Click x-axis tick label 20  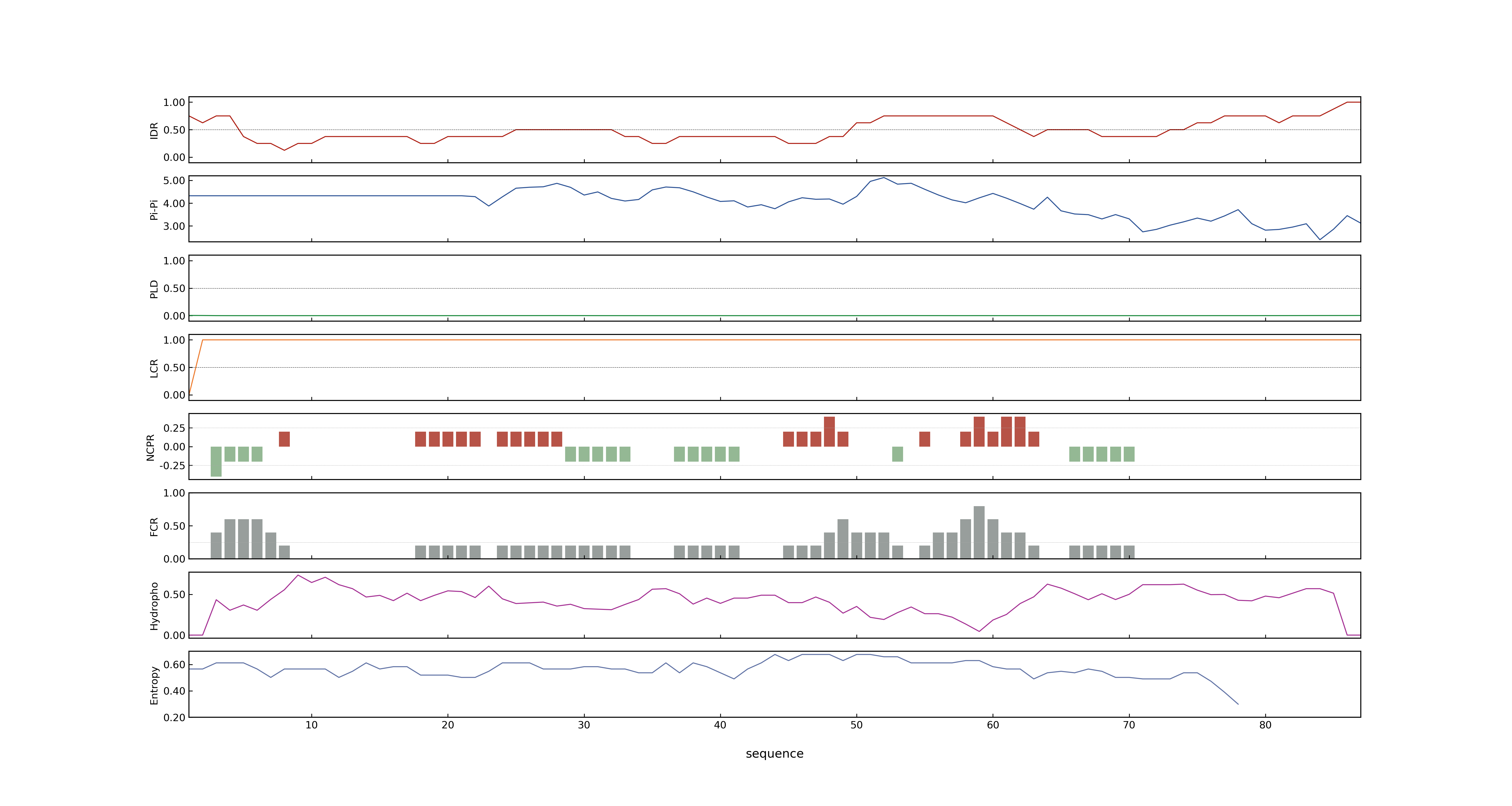pyautogui.click(x=448, y=725)
